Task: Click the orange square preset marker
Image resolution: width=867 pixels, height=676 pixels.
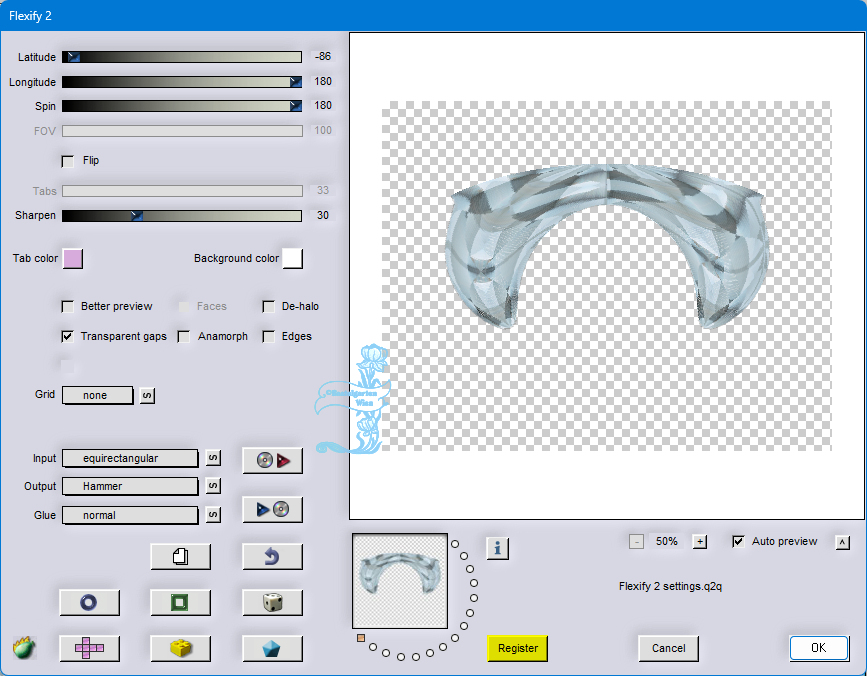Action: pos(361,638)
